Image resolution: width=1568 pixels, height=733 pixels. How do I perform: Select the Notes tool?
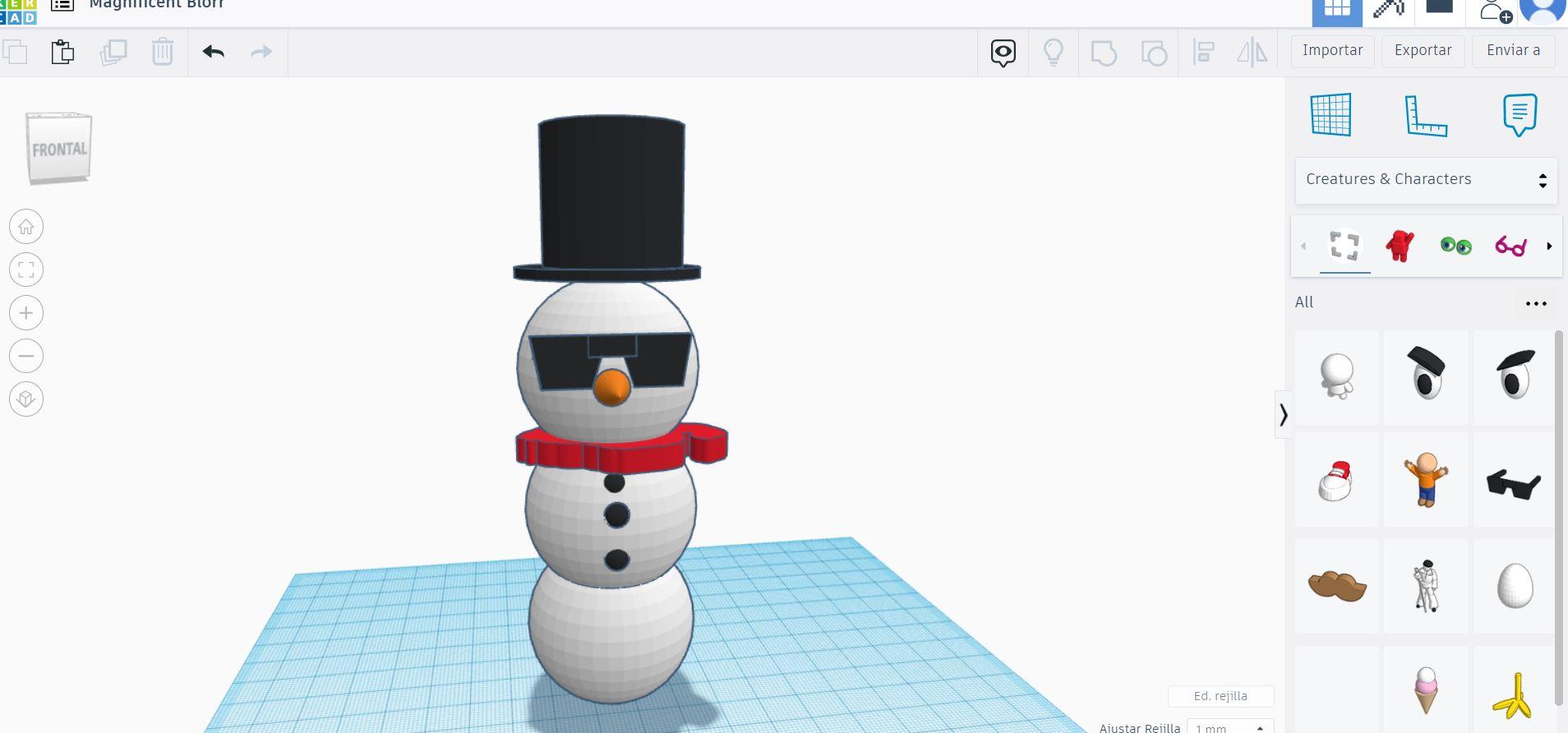pos(1520,114)
